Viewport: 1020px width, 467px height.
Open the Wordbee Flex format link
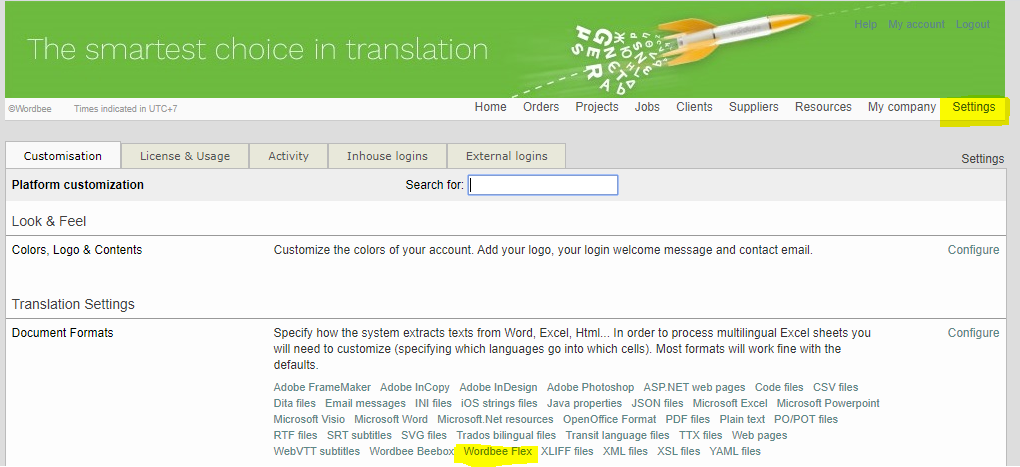(x=497, y=452)
